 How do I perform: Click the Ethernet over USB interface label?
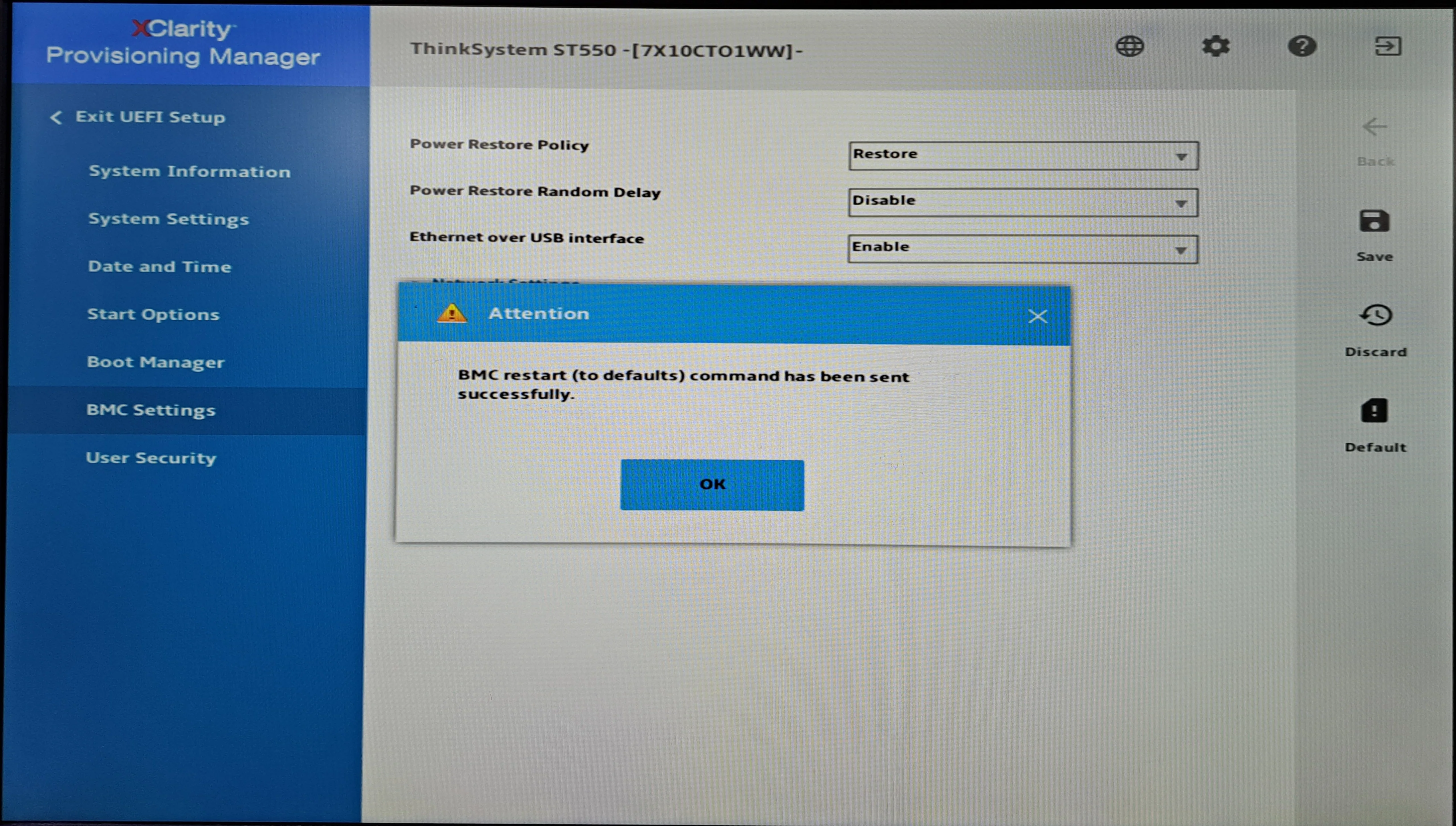526,238
